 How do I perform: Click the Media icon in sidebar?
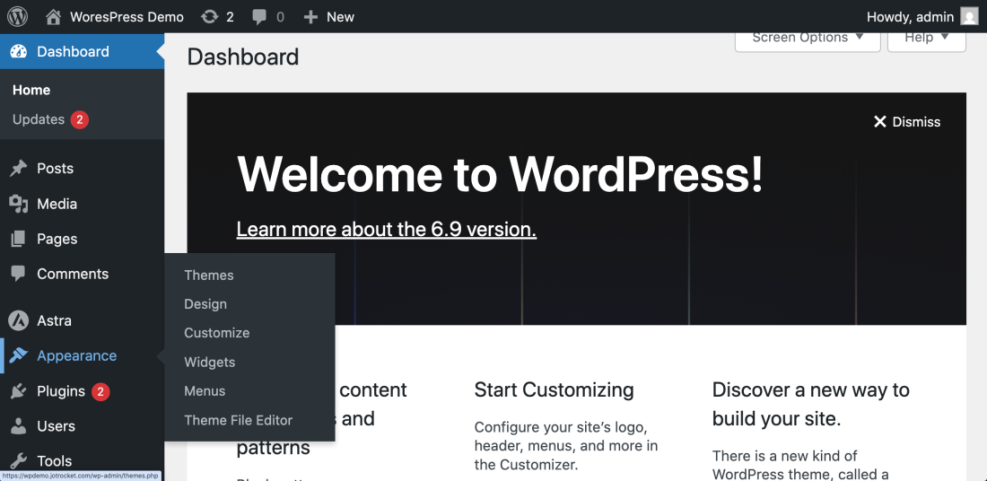[19, 203]
